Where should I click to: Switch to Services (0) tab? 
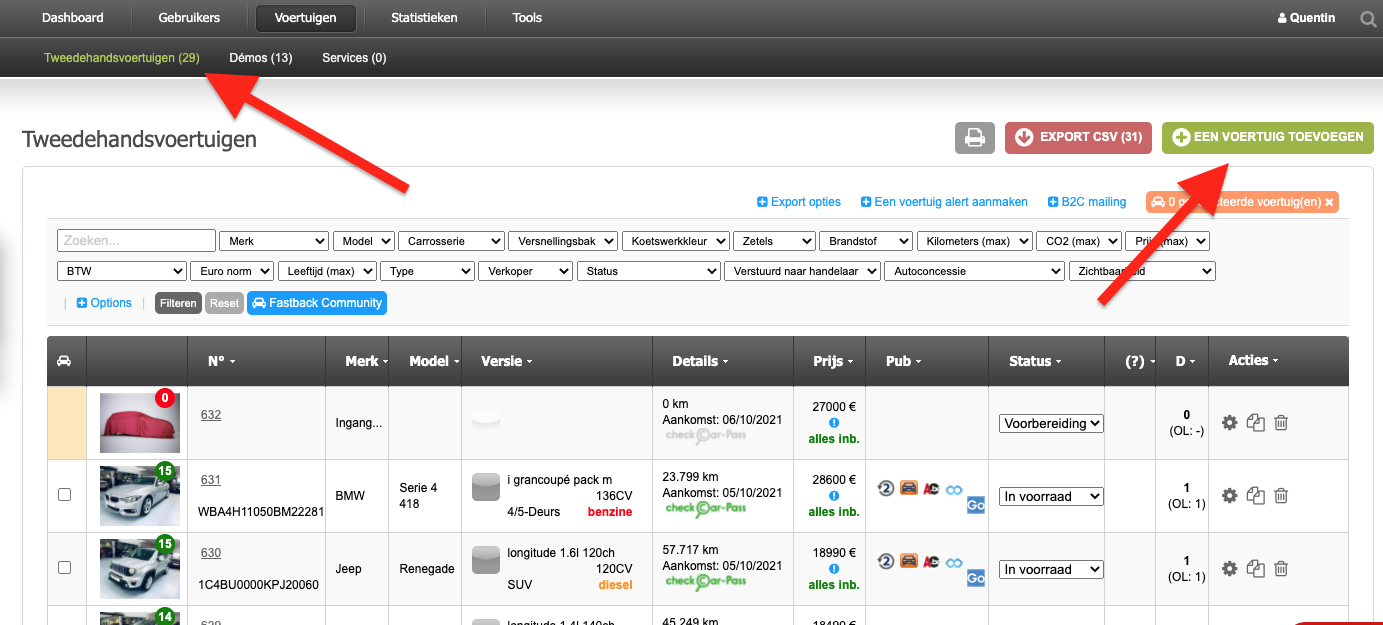[354, 58]
